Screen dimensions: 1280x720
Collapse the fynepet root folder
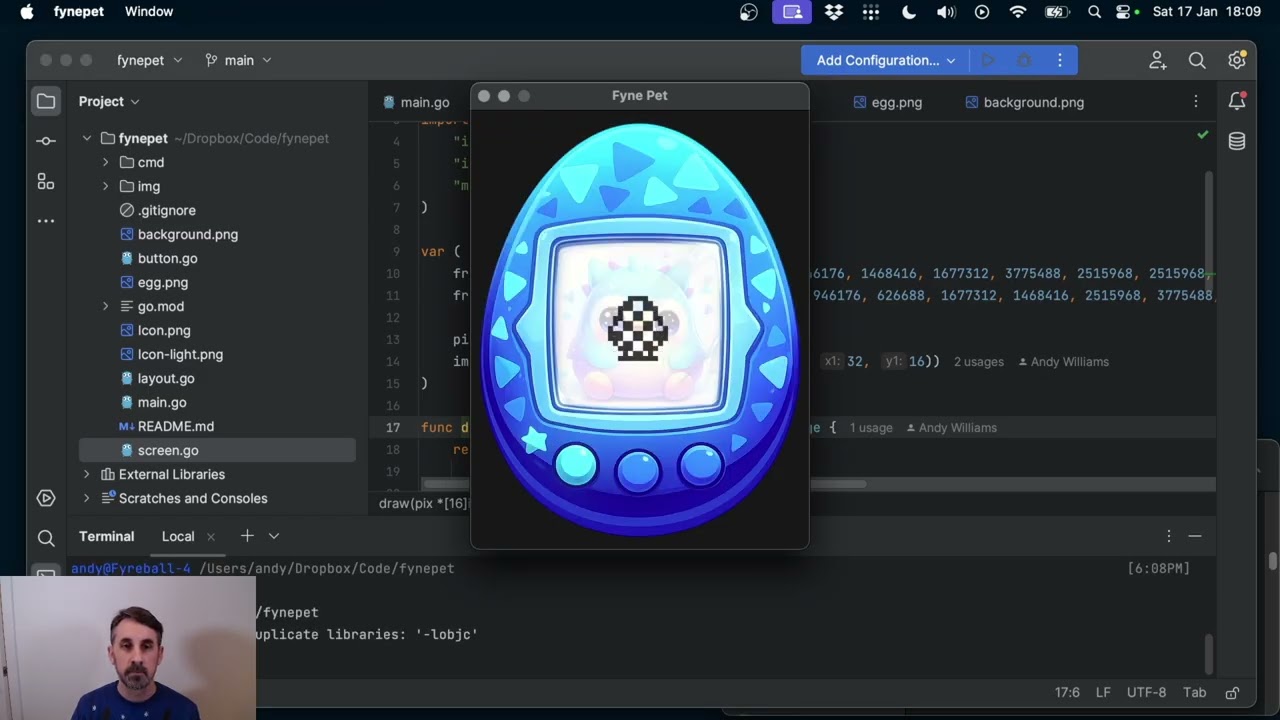(87, 138)
